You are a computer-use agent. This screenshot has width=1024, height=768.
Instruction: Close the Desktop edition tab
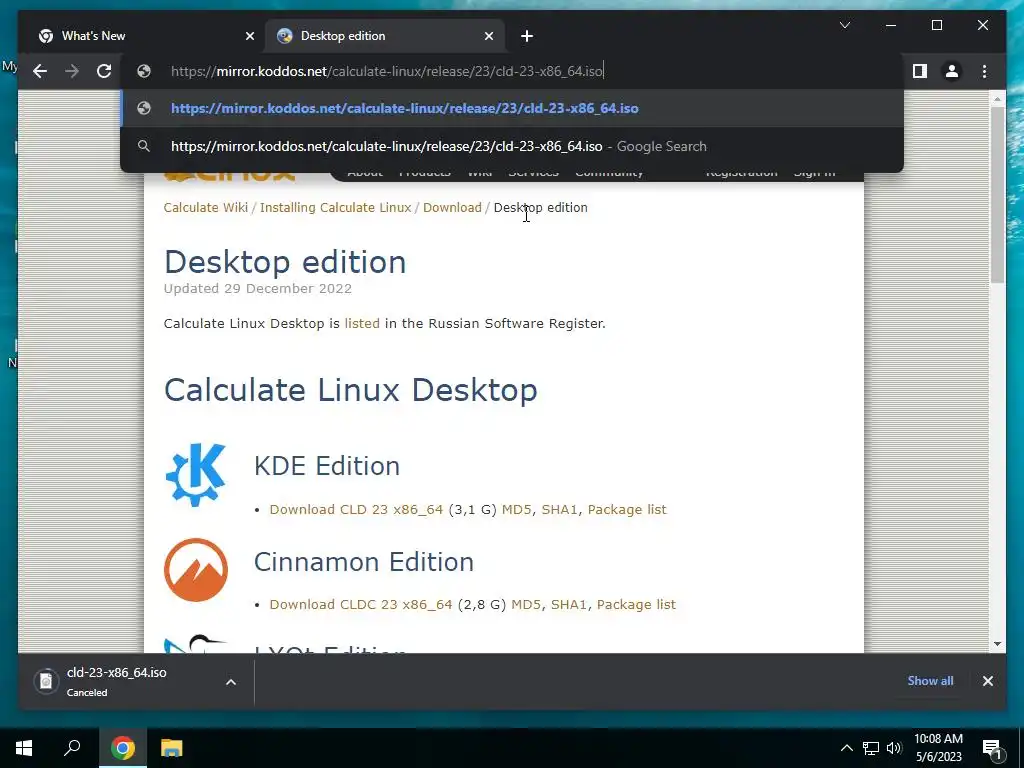point(488,36)
